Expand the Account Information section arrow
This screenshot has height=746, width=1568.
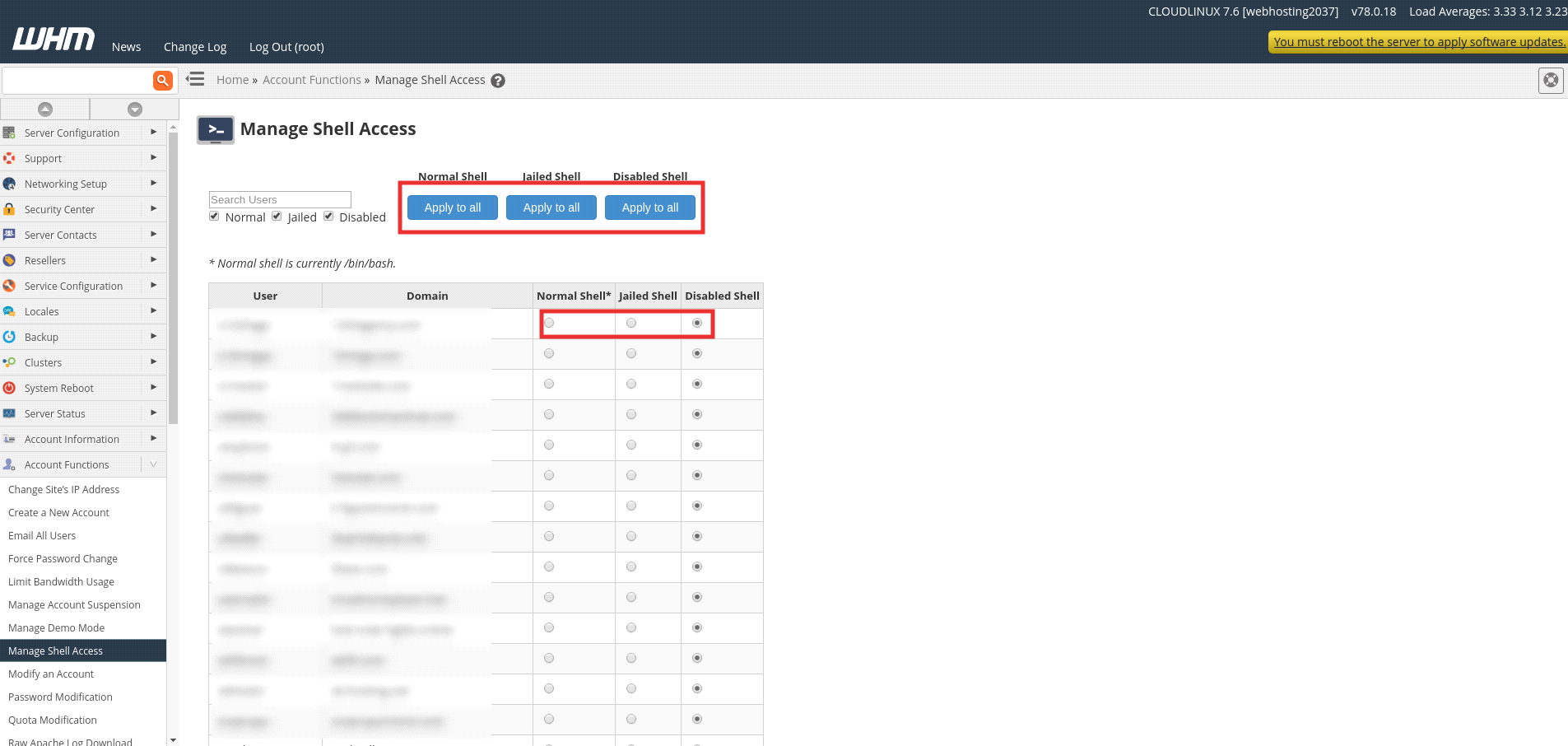point(153,438)
